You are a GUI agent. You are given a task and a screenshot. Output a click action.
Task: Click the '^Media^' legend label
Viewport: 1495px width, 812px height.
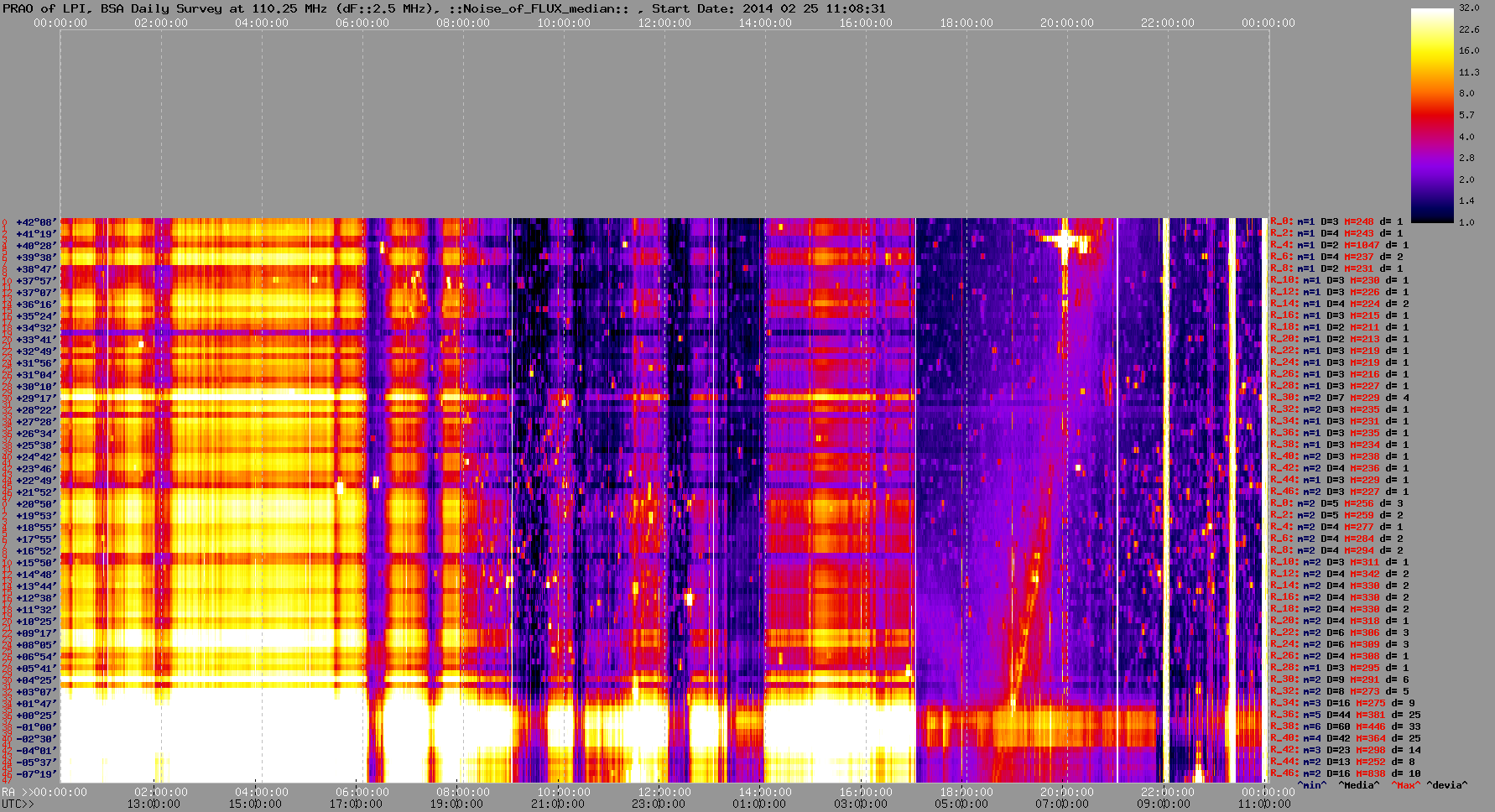click(1358, 785)
